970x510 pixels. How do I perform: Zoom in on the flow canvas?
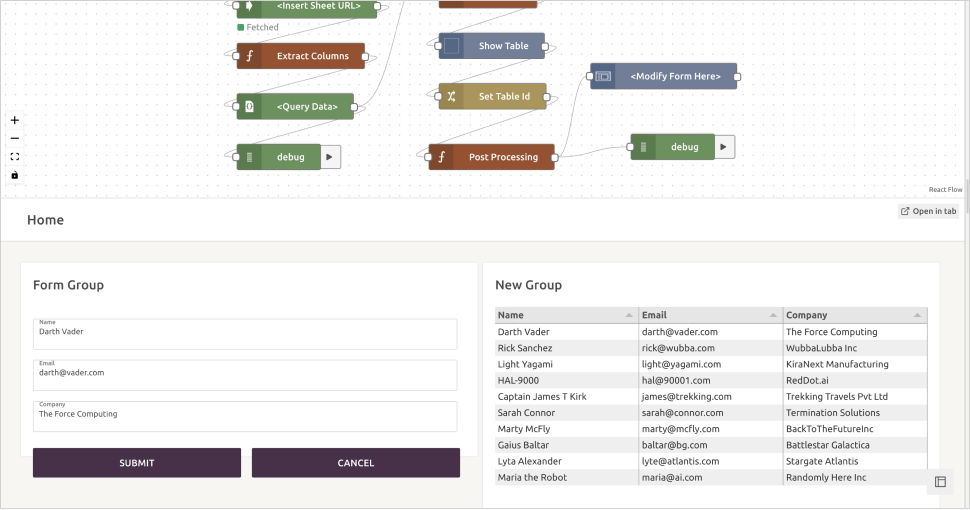pyautogui.click(x=14, y=120)
